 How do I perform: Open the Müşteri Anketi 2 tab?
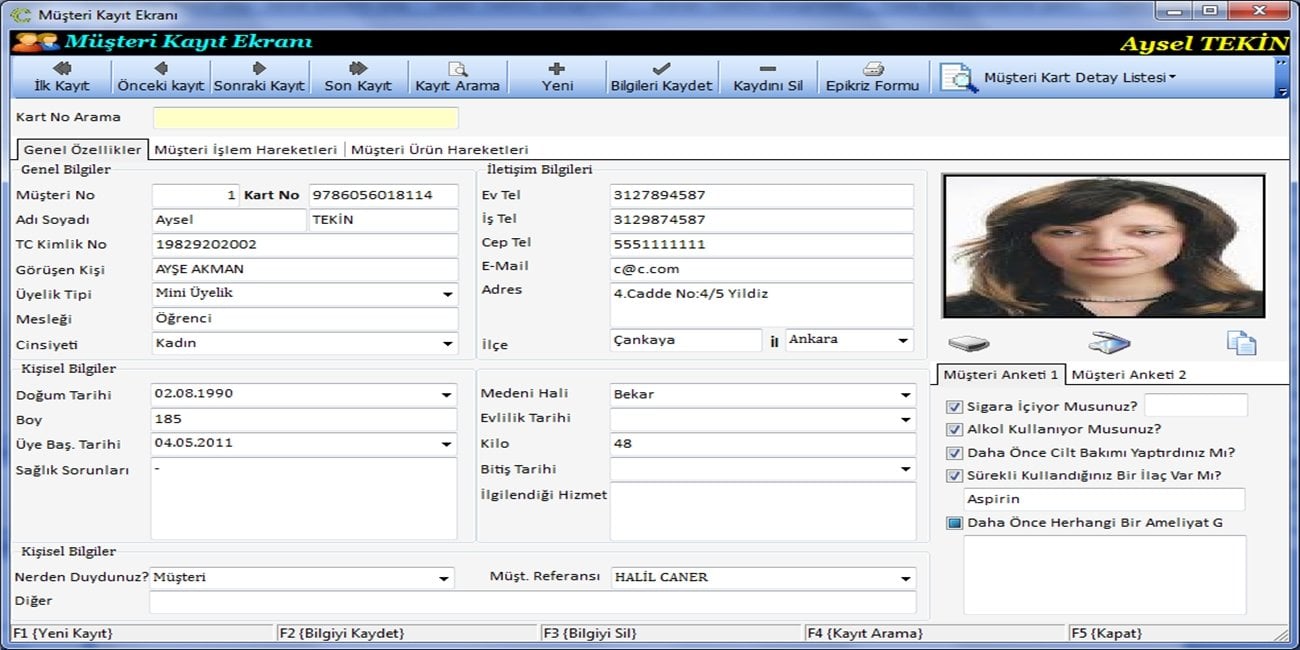pyautogui.click(x=1128, y=375)
